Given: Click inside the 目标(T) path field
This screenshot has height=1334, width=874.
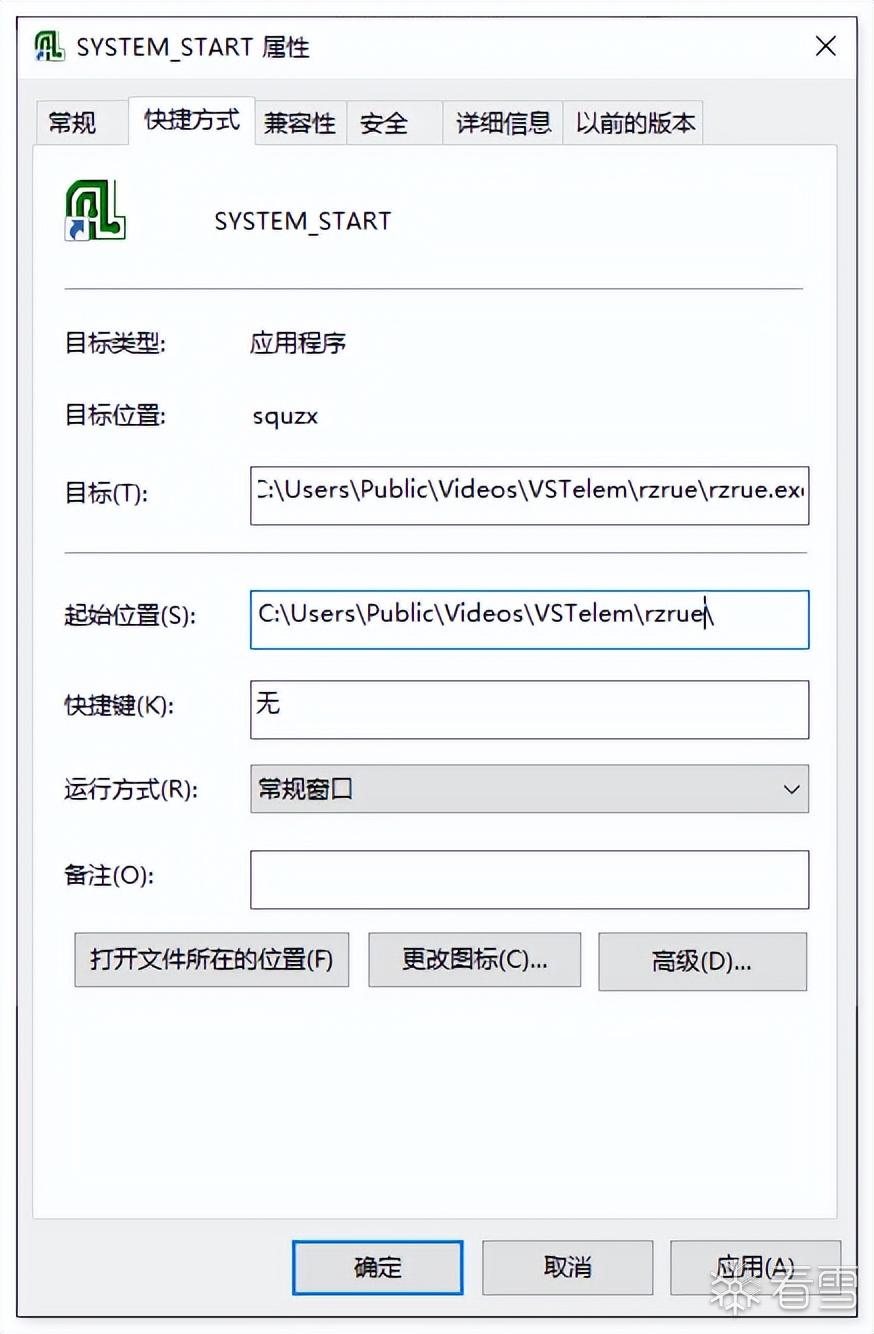Looking at the screenshot, I should [x=529, y=495].
